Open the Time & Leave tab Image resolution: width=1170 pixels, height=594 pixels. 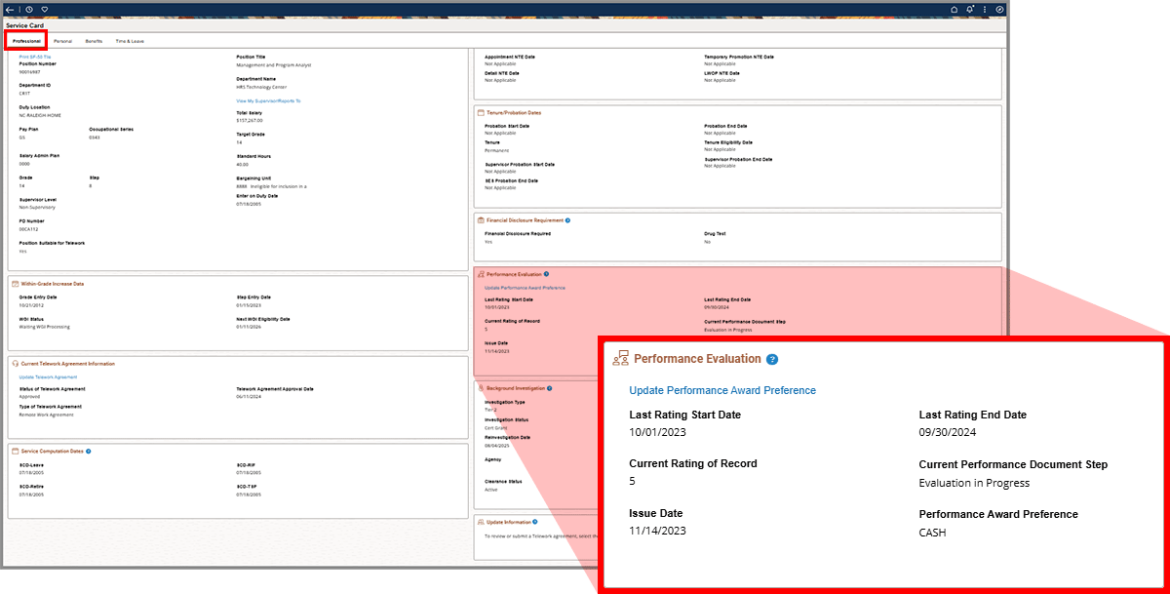(x=131, y=41)
